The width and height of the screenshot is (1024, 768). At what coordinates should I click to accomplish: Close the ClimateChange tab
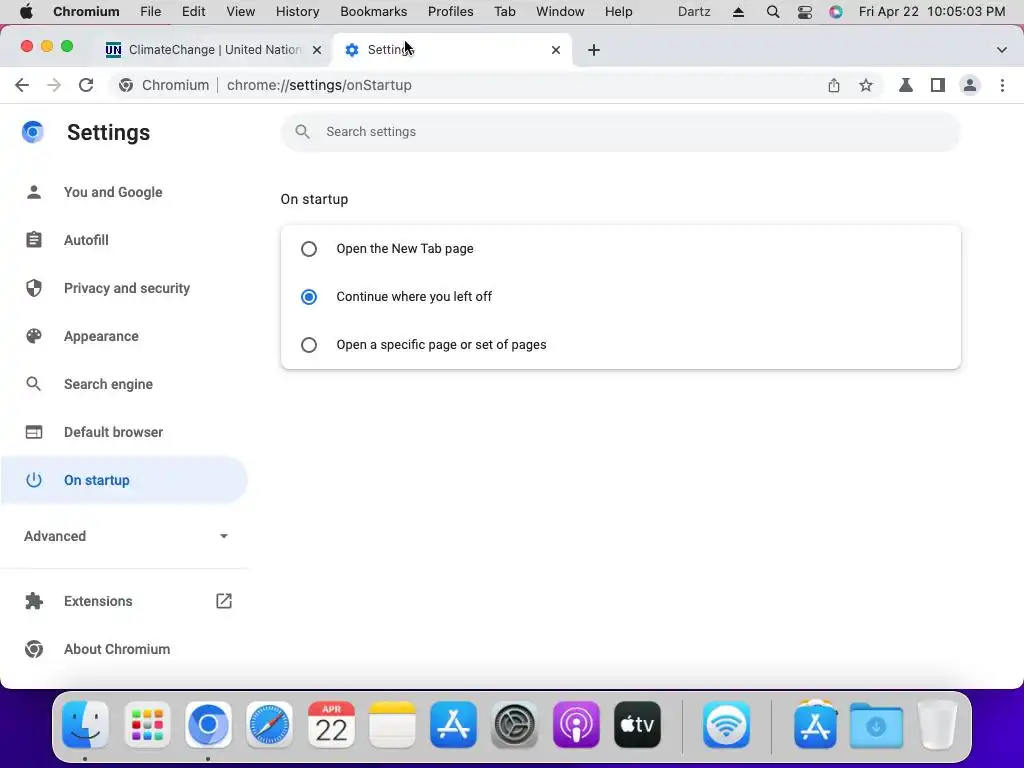(317, 50)
